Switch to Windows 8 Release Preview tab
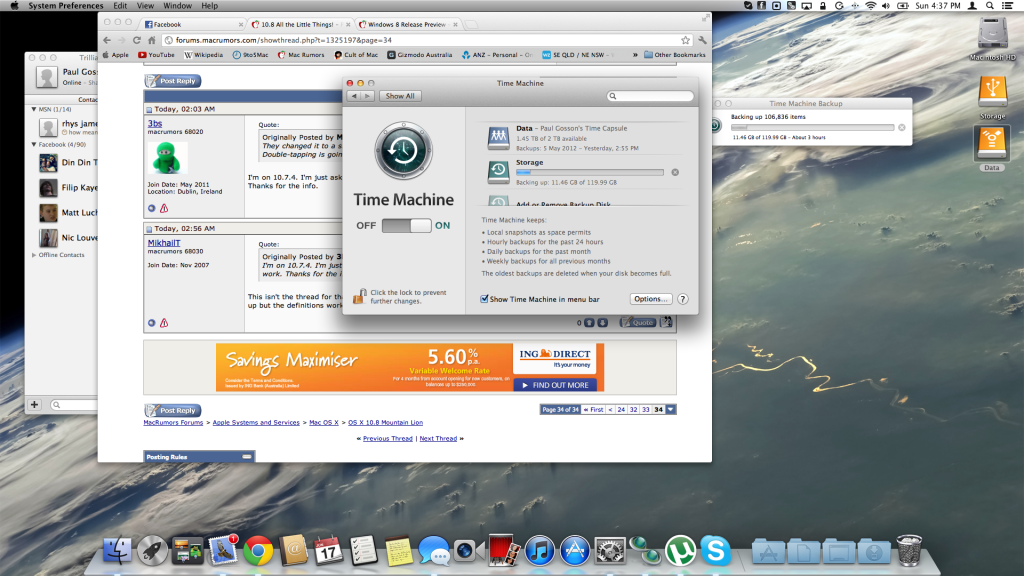The height and width of the screenshot is (576, 1024). point(408,24)
